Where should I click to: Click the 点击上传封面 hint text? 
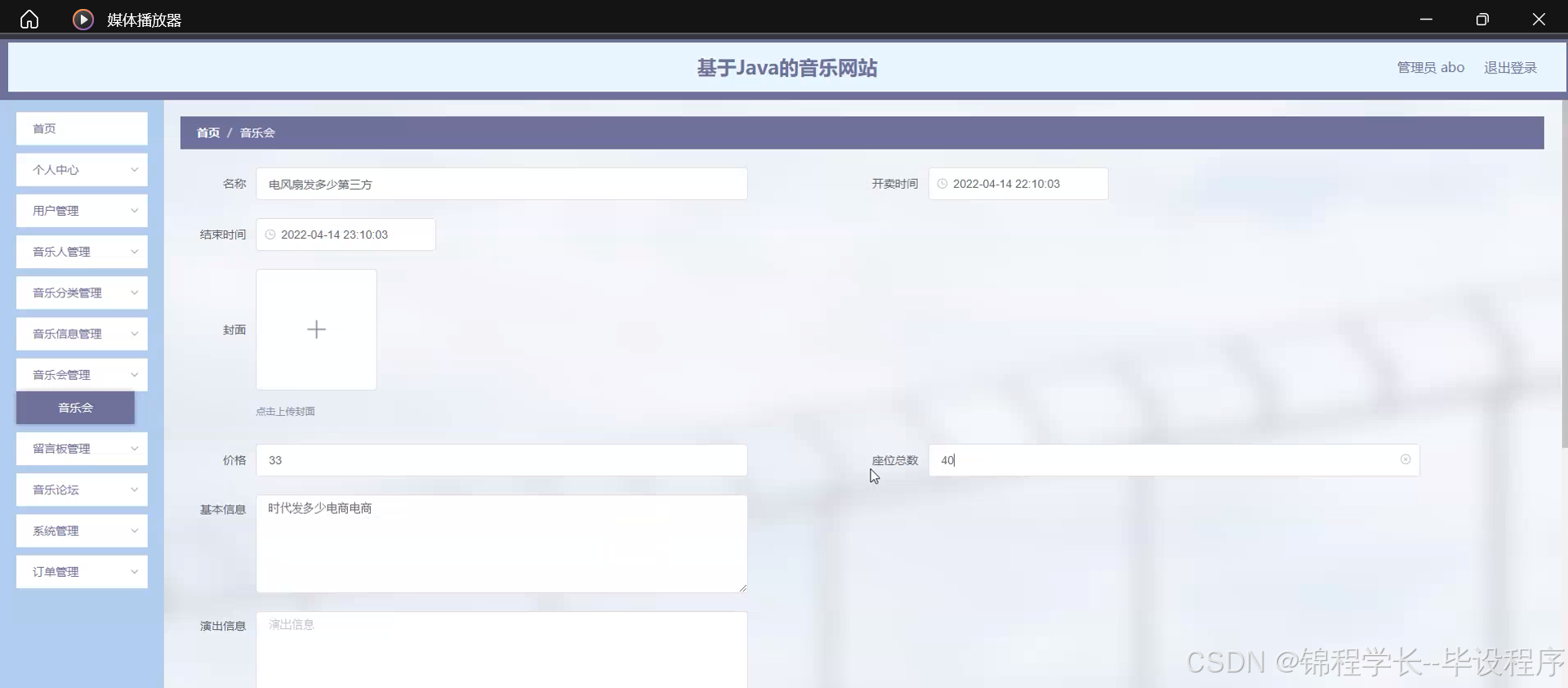(285, 411)
